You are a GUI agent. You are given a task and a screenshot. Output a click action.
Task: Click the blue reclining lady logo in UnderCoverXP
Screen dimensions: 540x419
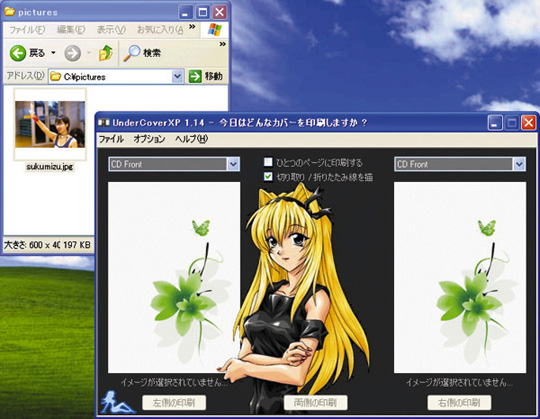tap(117, 401)
